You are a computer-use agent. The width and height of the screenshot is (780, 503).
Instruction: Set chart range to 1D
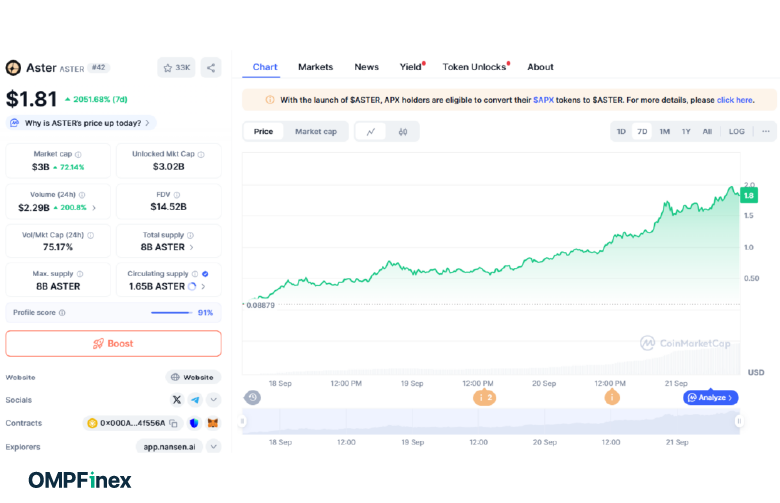coord(621,131)
